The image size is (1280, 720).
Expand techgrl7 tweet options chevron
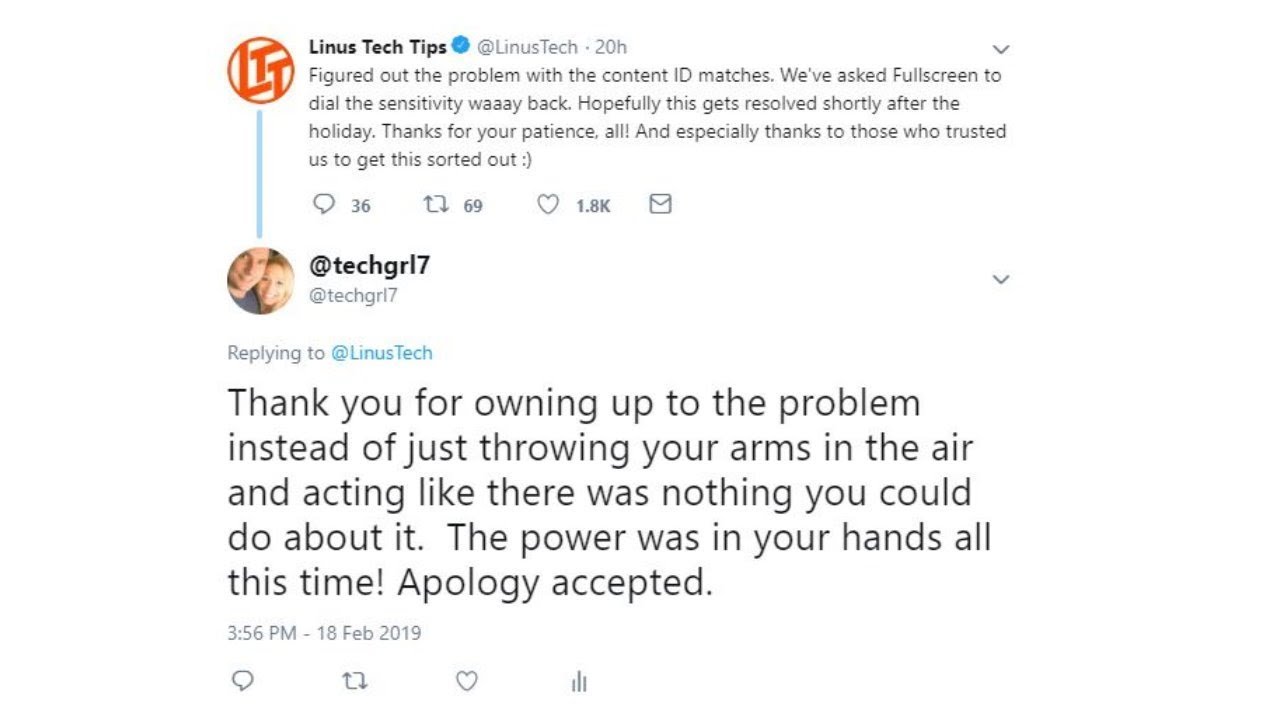coord(1000,280)
